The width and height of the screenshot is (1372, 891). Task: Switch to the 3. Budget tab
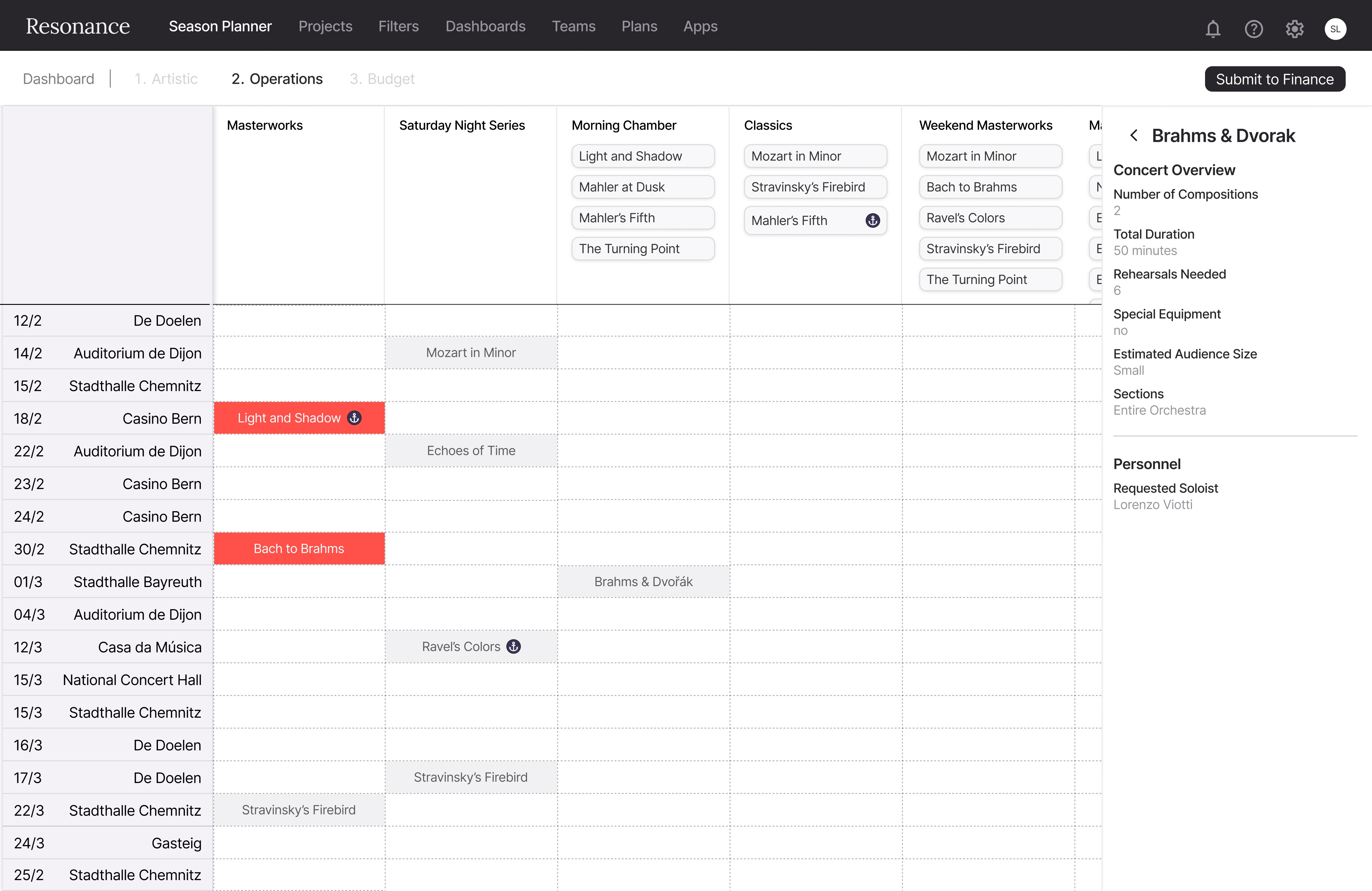pos(382,79)
